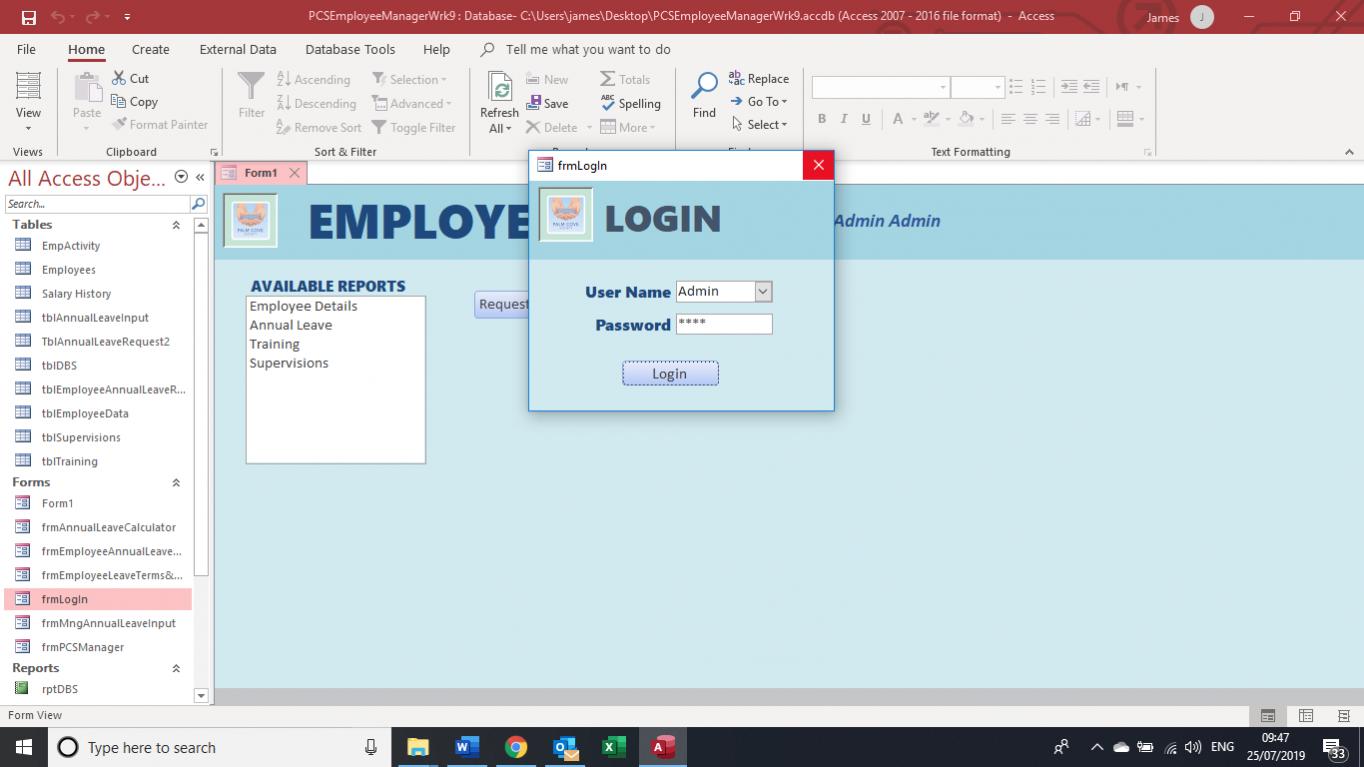Collapse the Tables group in navigation pane
This screenshot has width=1364, height=767.
coord(176,225)
